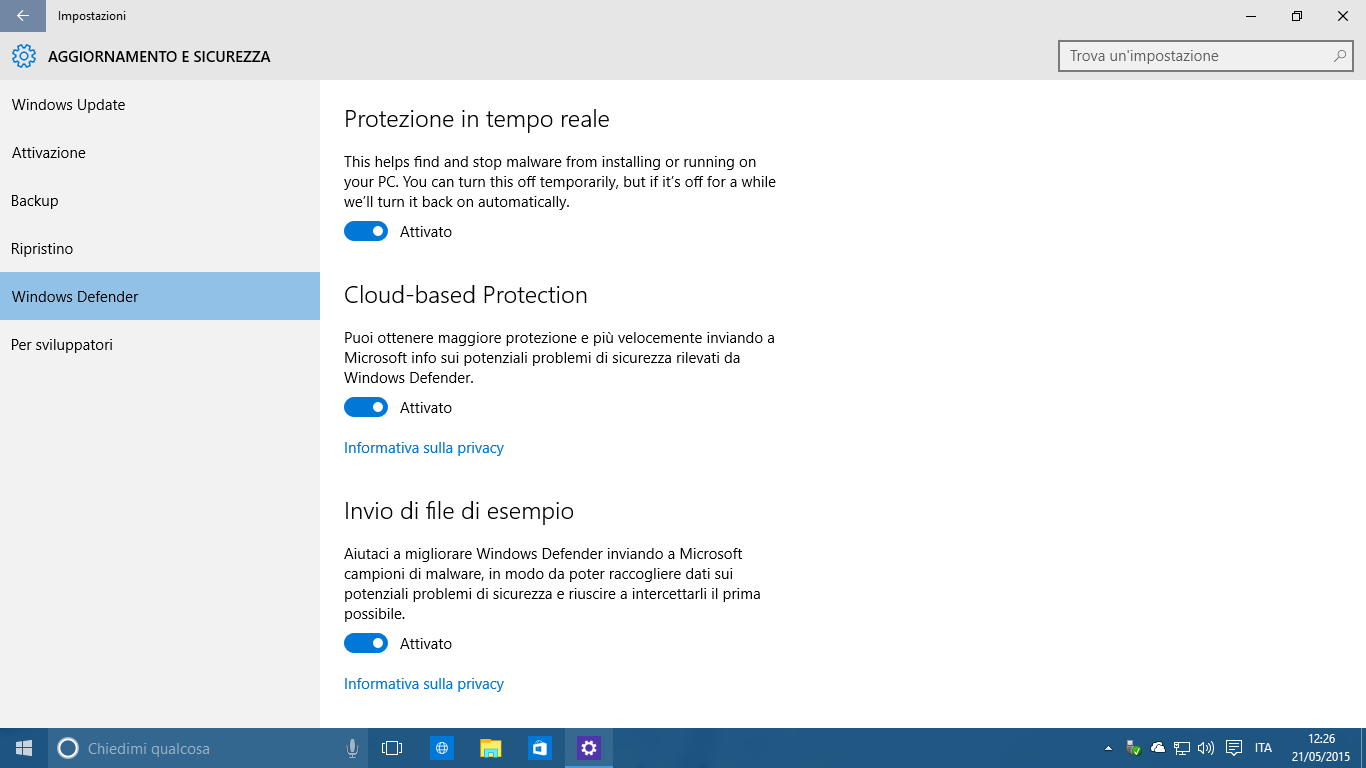Go back with the arrow button

(22, 16)
